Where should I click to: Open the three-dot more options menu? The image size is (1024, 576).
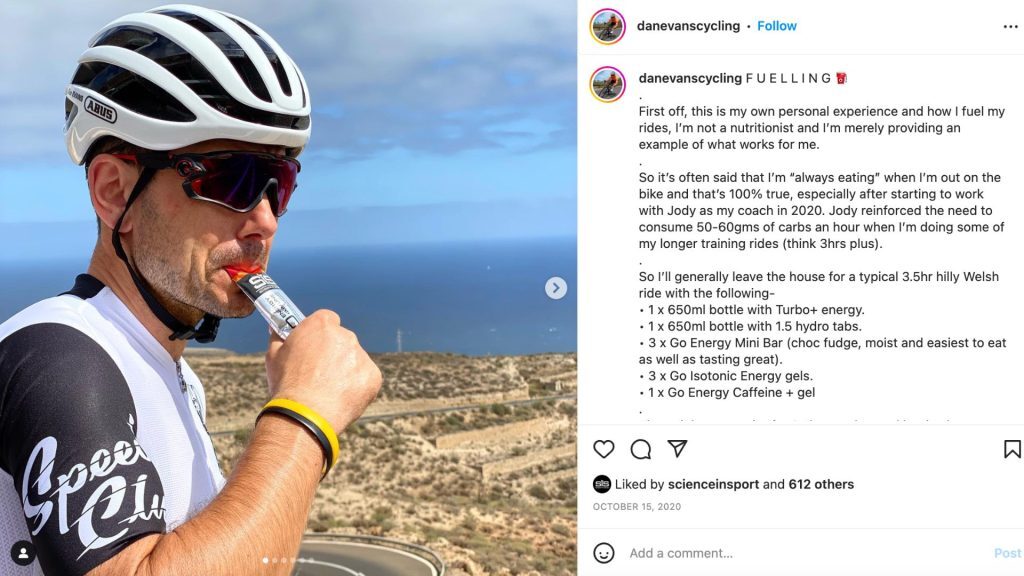point(1010,27)
